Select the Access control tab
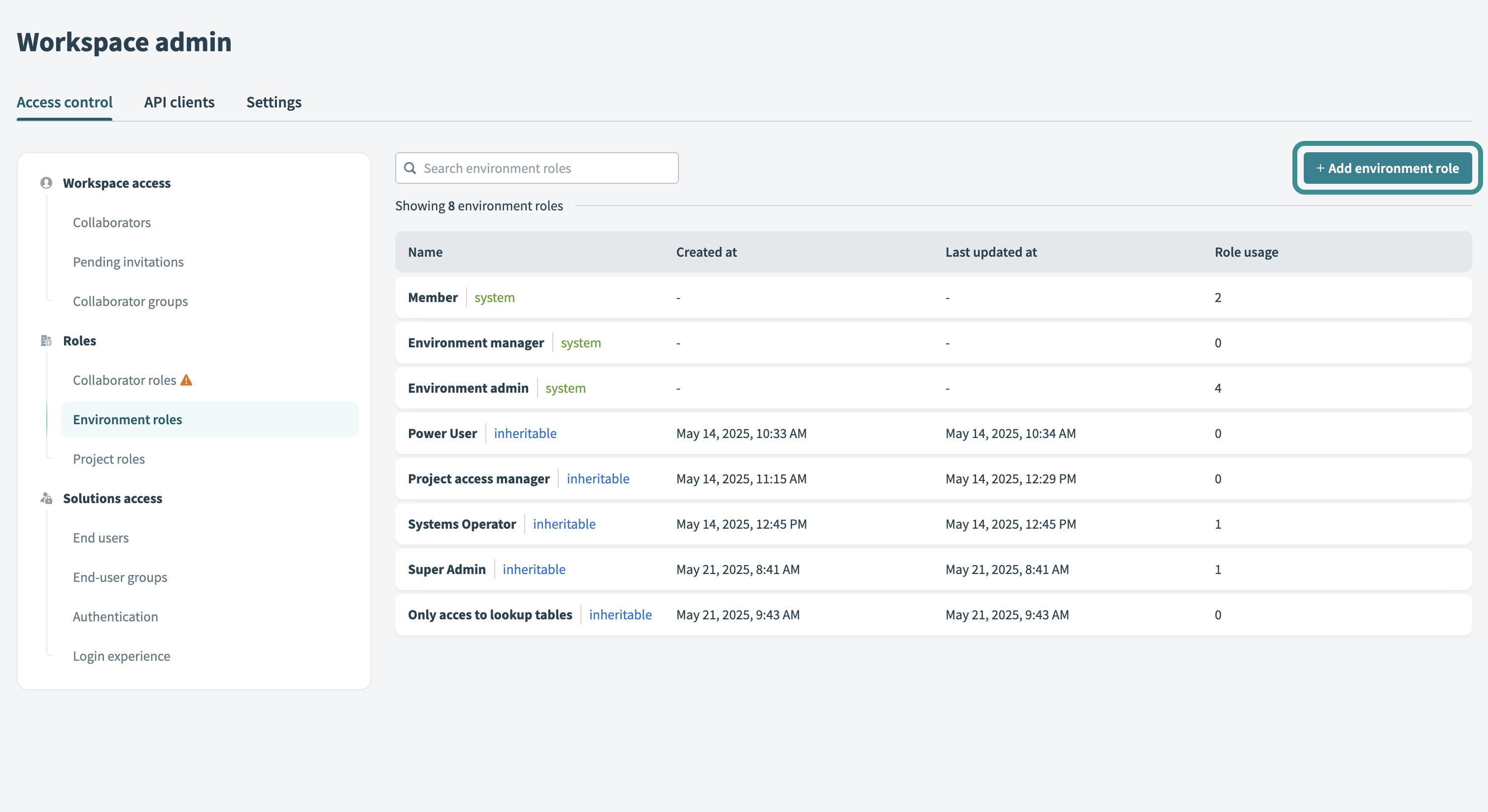This screenshot has height=812, width=1488. tap(64, 102)
